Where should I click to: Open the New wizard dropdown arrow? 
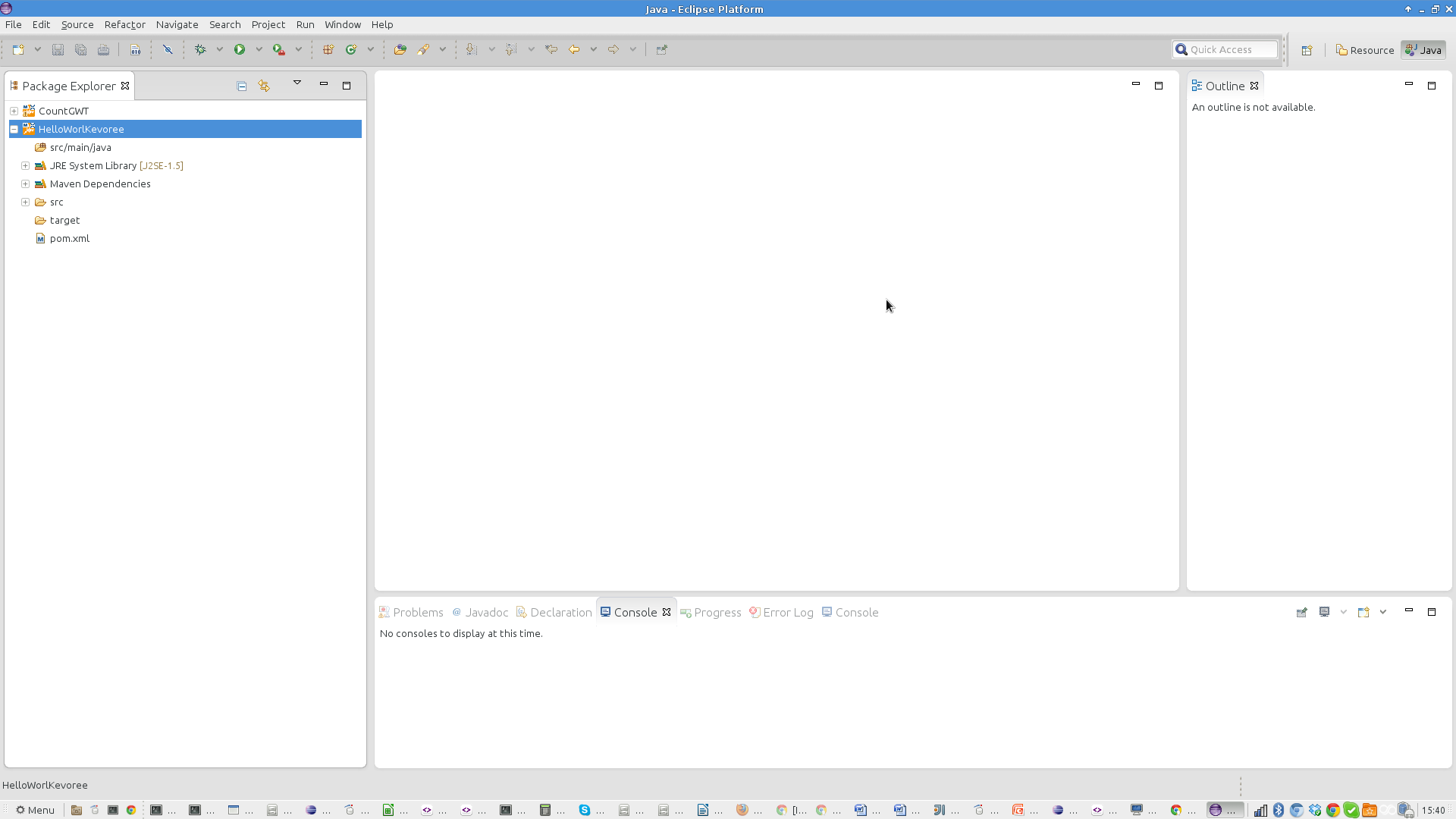[37, 49]
